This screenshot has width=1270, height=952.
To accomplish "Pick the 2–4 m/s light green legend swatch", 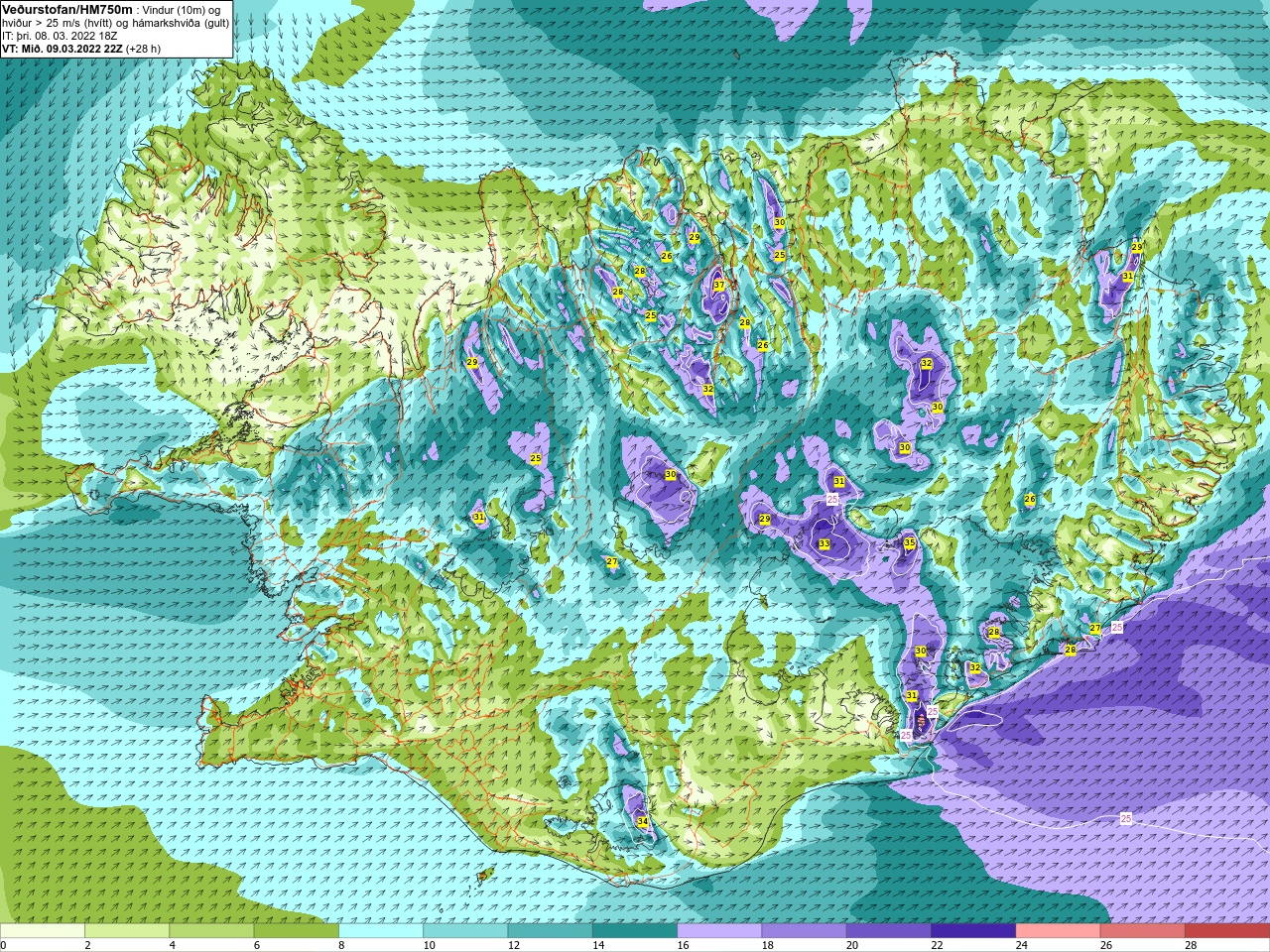I will coord(127,931).
